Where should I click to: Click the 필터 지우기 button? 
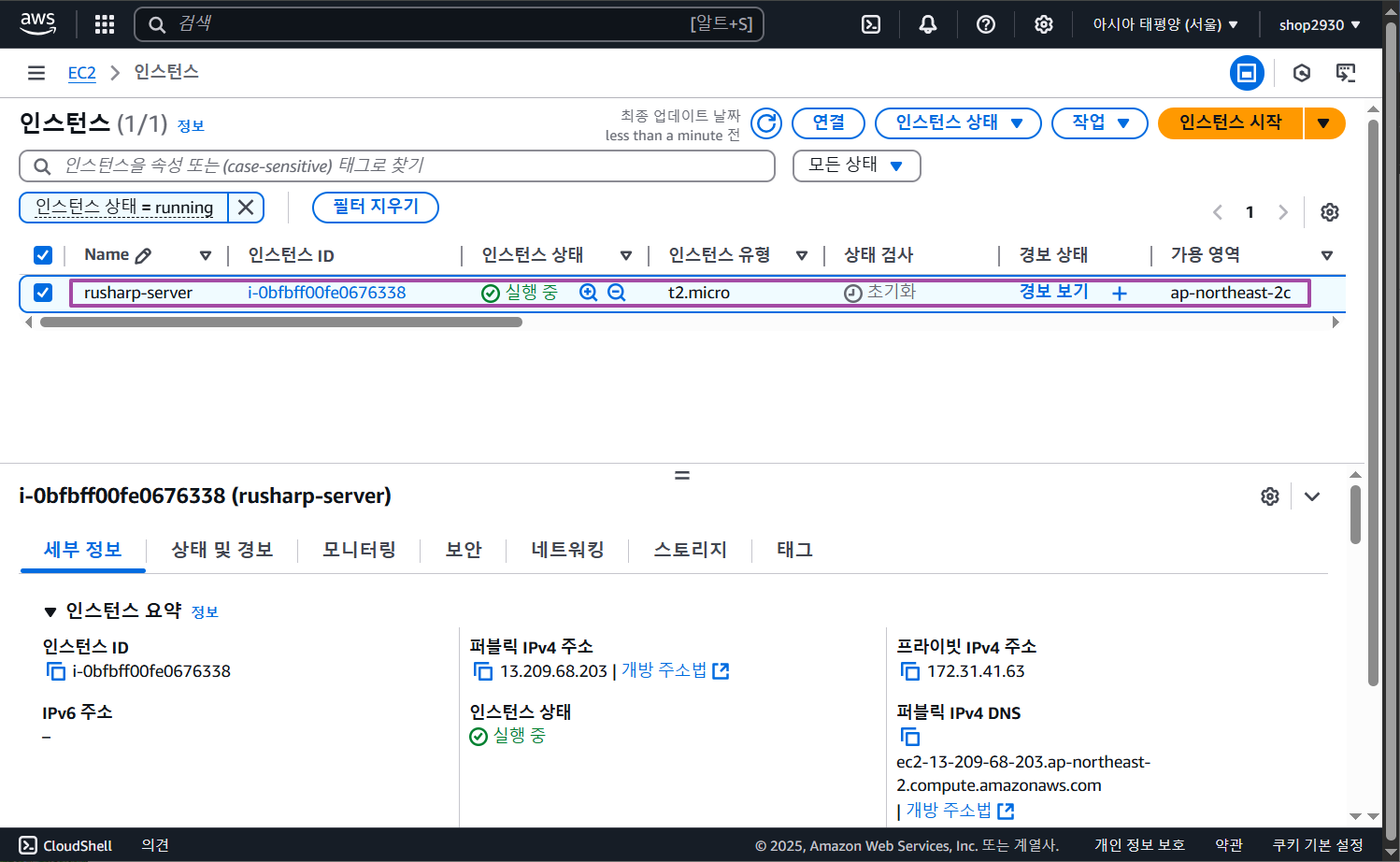[376, 208]
